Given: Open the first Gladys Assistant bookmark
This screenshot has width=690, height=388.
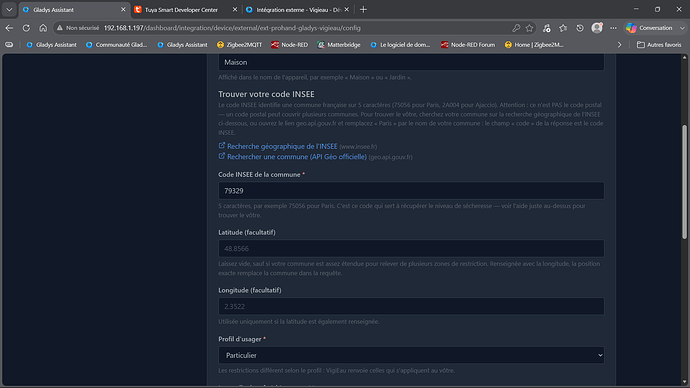Looking at the screenshot, I should tap(51, 44).
